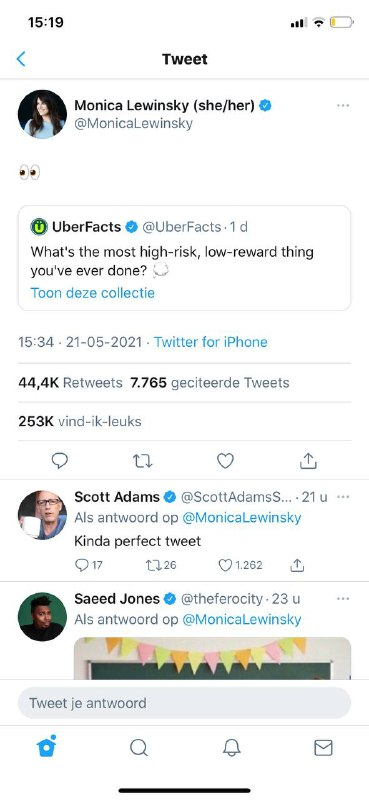Open more options on Saeed Jones' reply
The width and height of the screenshot is (369, 800).
(343, 598)
